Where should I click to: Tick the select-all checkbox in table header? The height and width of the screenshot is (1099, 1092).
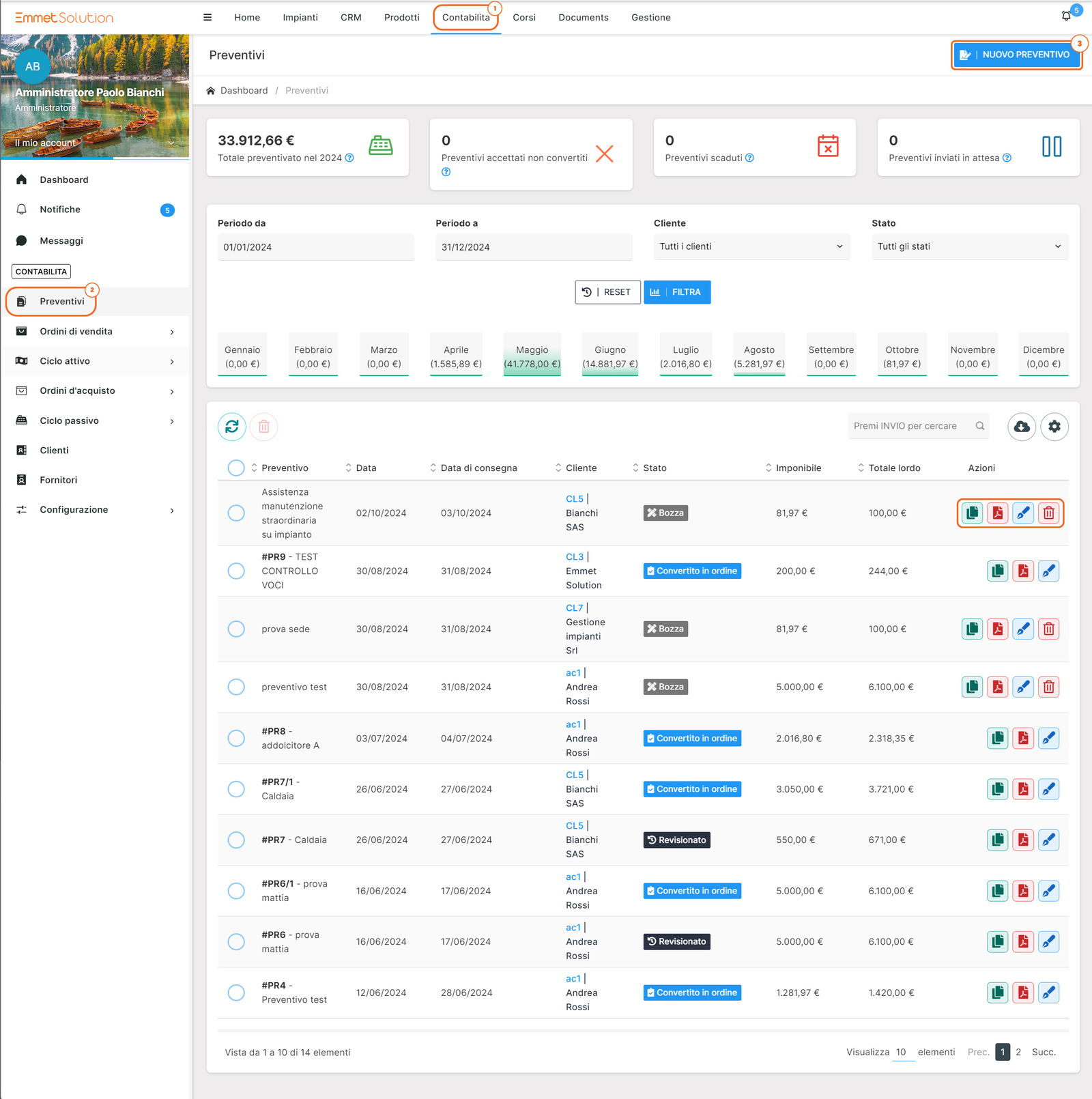[x=236, y=468]
